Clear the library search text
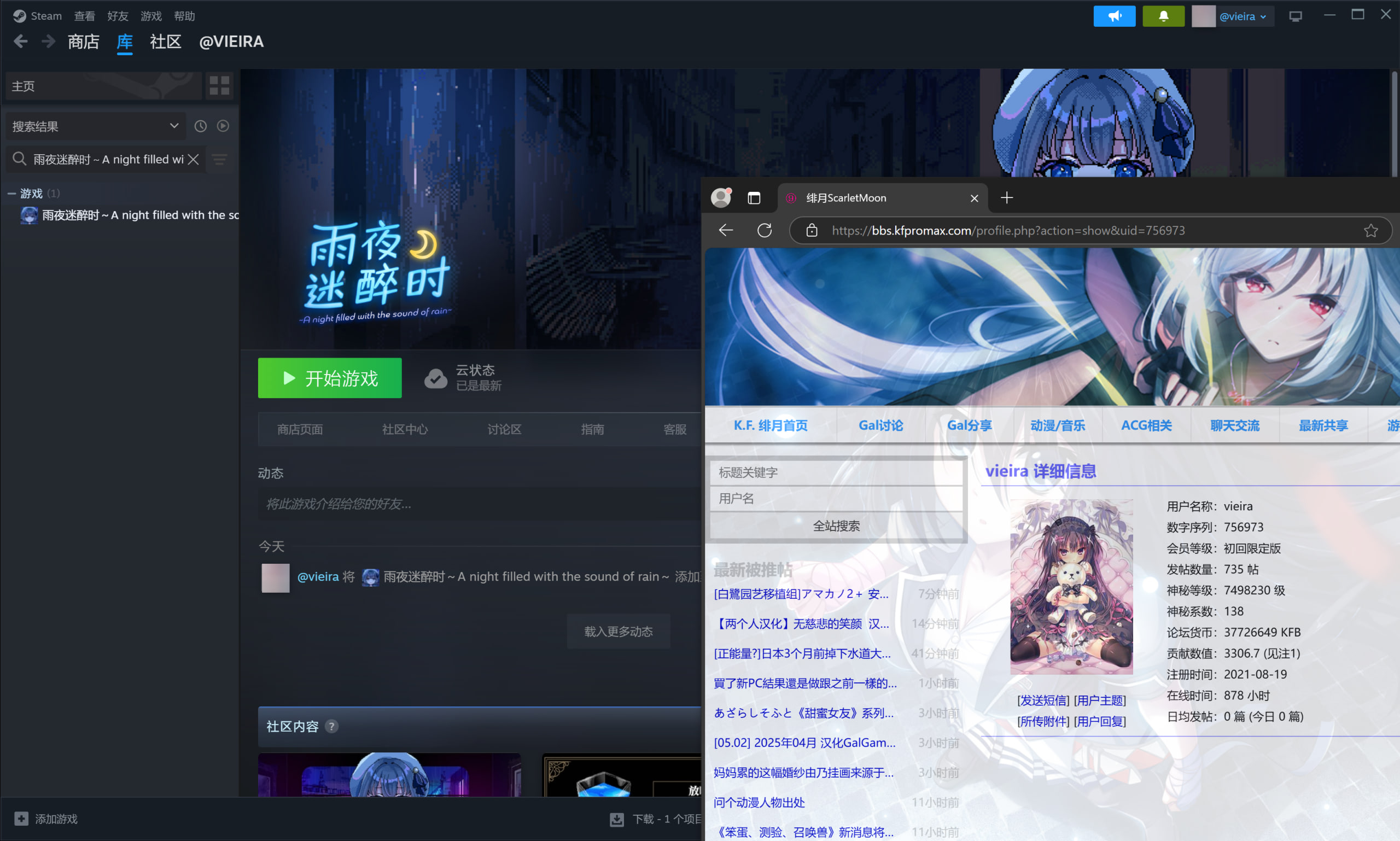The image size is (1400, 841). point(193,159)
